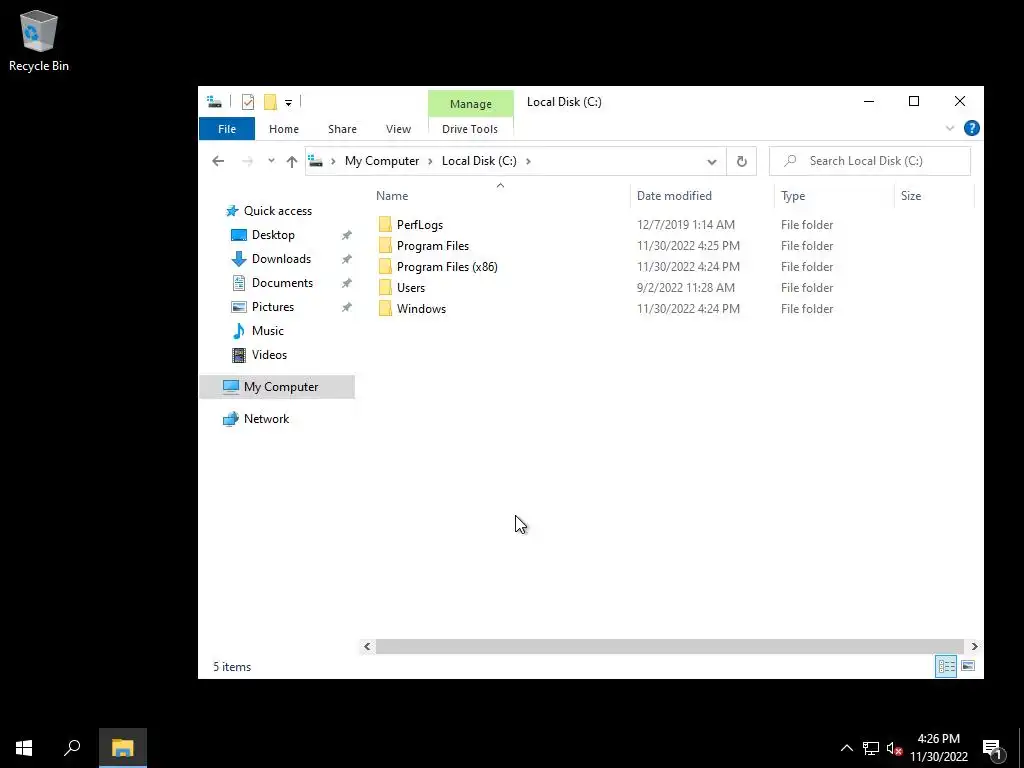Click the drive icon in title bar
Image resolution: width=1024 pixels, height=768 pixels.
(214, 101)
